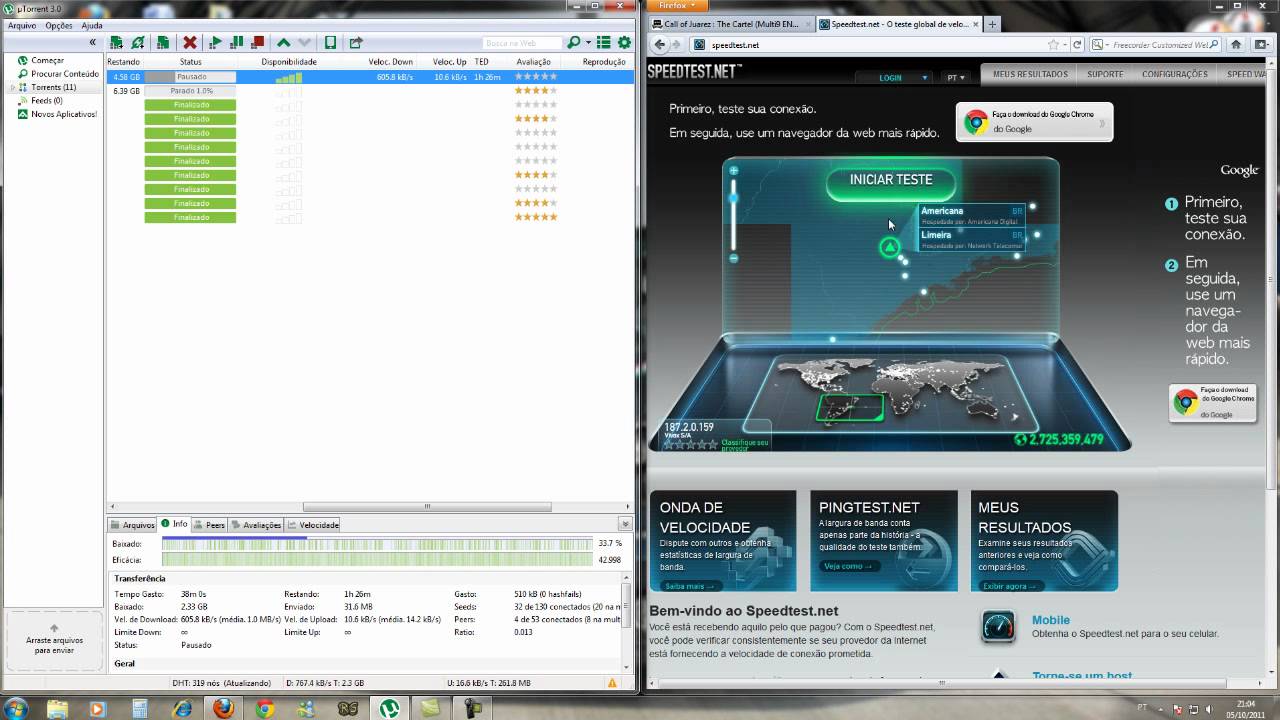Open the search provider dropdown arrow in uTorrent
This screenshot has width=1280, height=720.
click(x=588, y=43)
